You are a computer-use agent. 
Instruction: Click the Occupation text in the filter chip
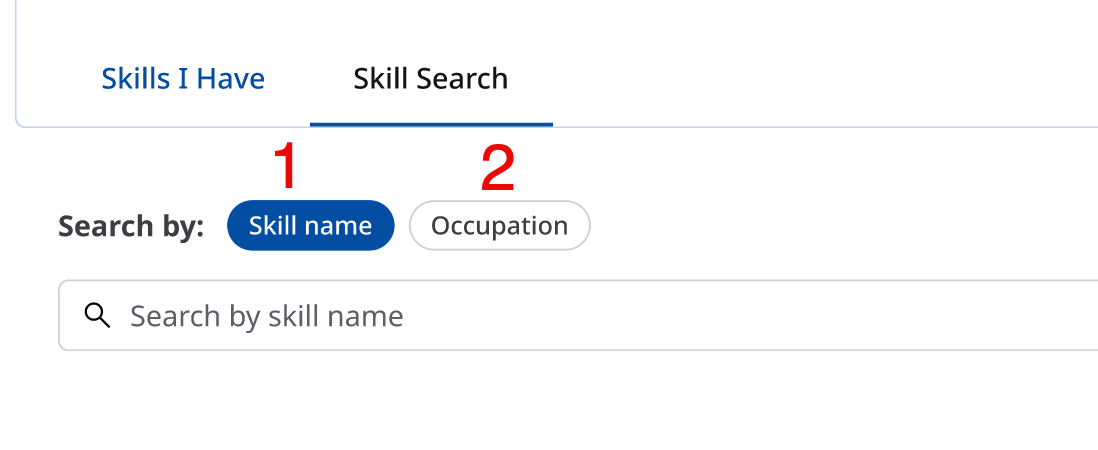(499, 226)
